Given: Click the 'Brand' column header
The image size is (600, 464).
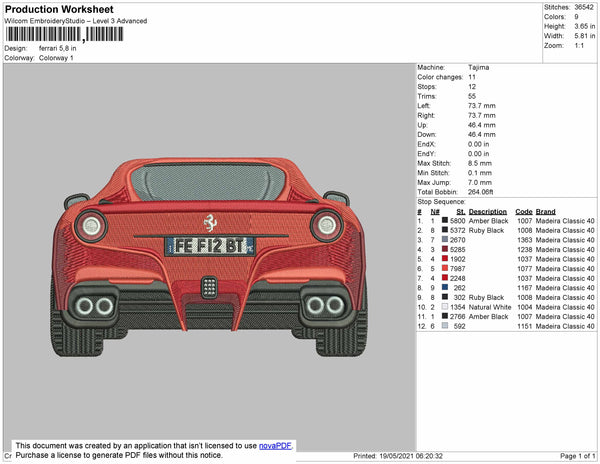Looking at the screenshot, I should 545,212.
